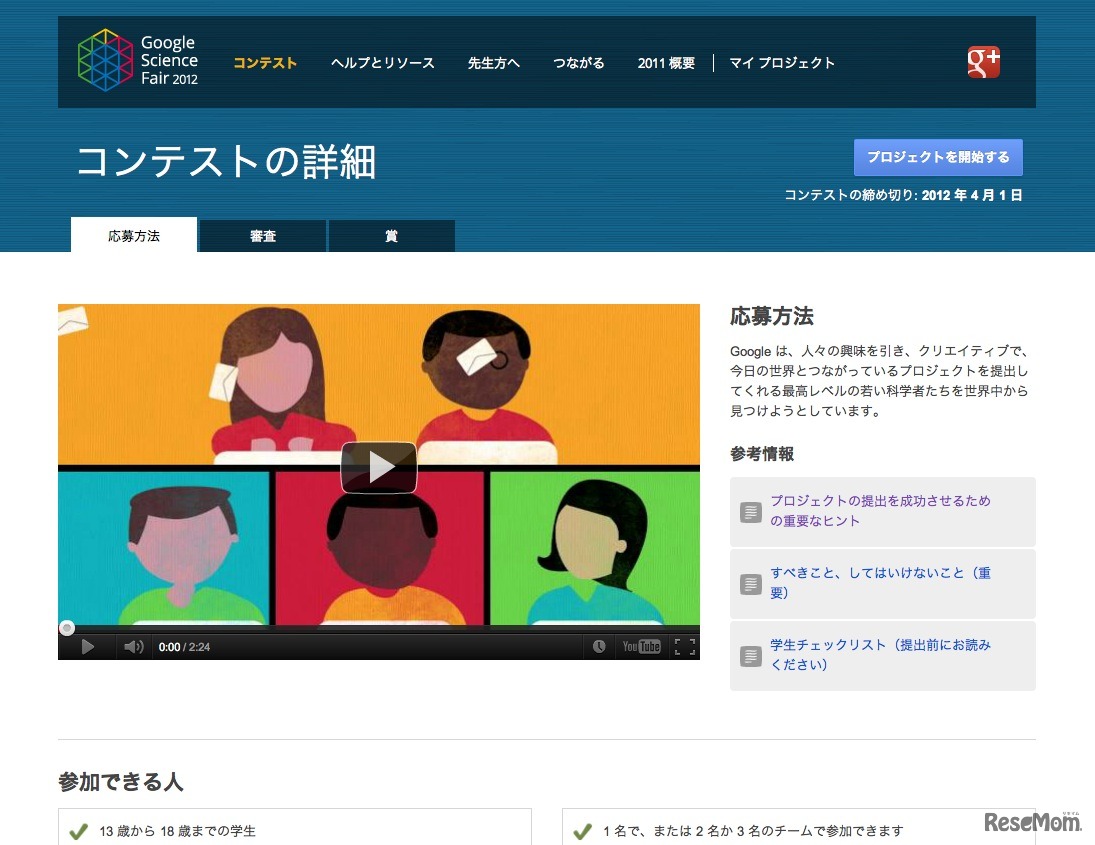Open ヘルプとリソース menu
Viewport: 1095px width, 845px height.
[x=383, y=63]
